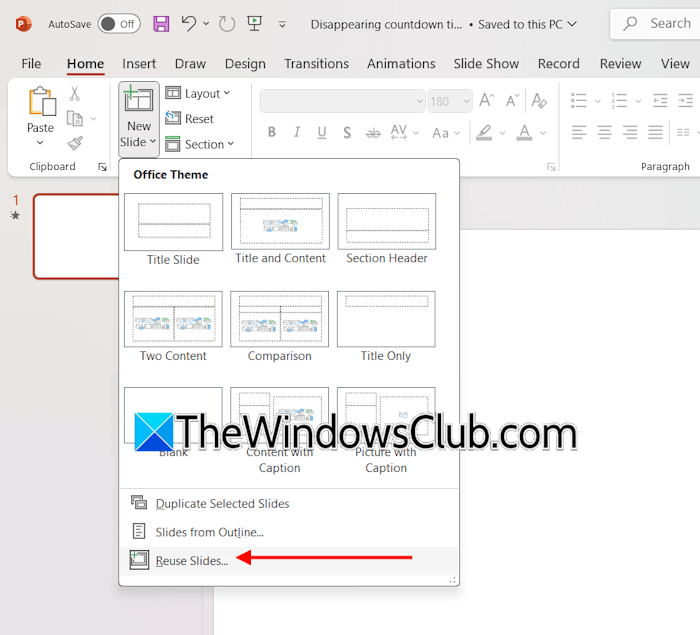
Task: Select the Format Painter brush icon
Action: click(x=75, y=144)
